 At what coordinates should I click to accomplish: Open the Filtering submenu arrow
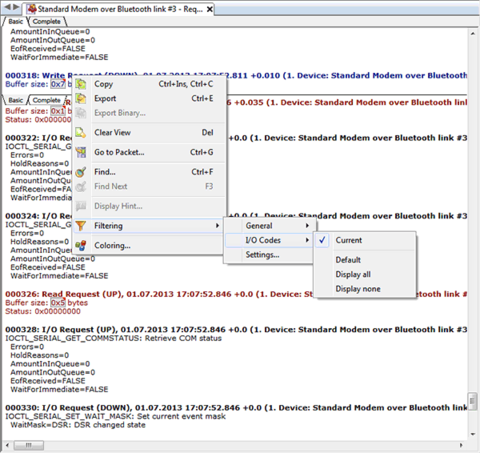point(217,226)
